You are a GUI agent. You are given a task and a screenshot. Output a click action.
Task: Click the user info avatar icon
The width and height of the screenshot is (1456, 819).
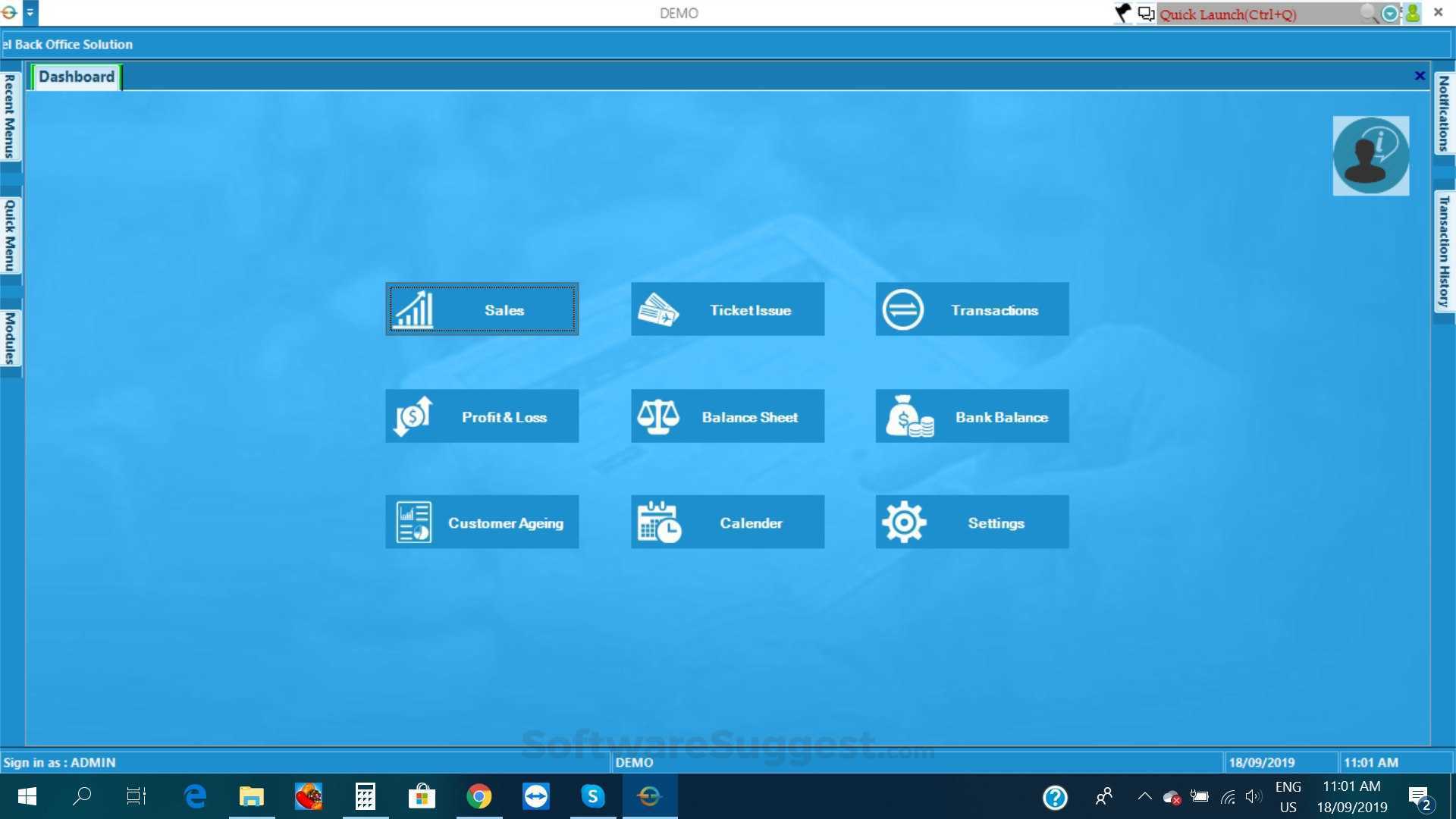coord(1370,155)
